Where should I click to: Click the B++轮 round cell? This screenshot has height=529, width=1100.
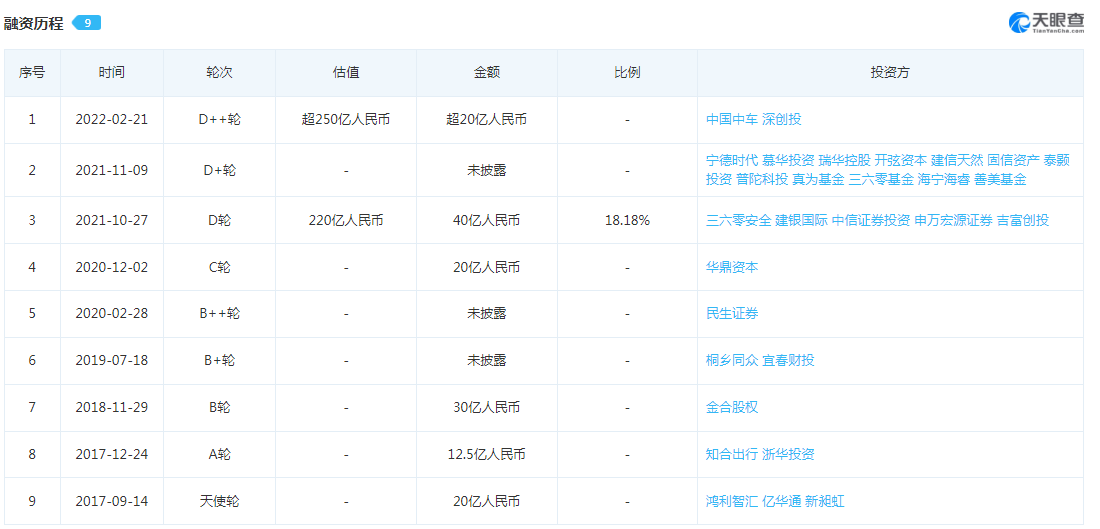(219, 314)
